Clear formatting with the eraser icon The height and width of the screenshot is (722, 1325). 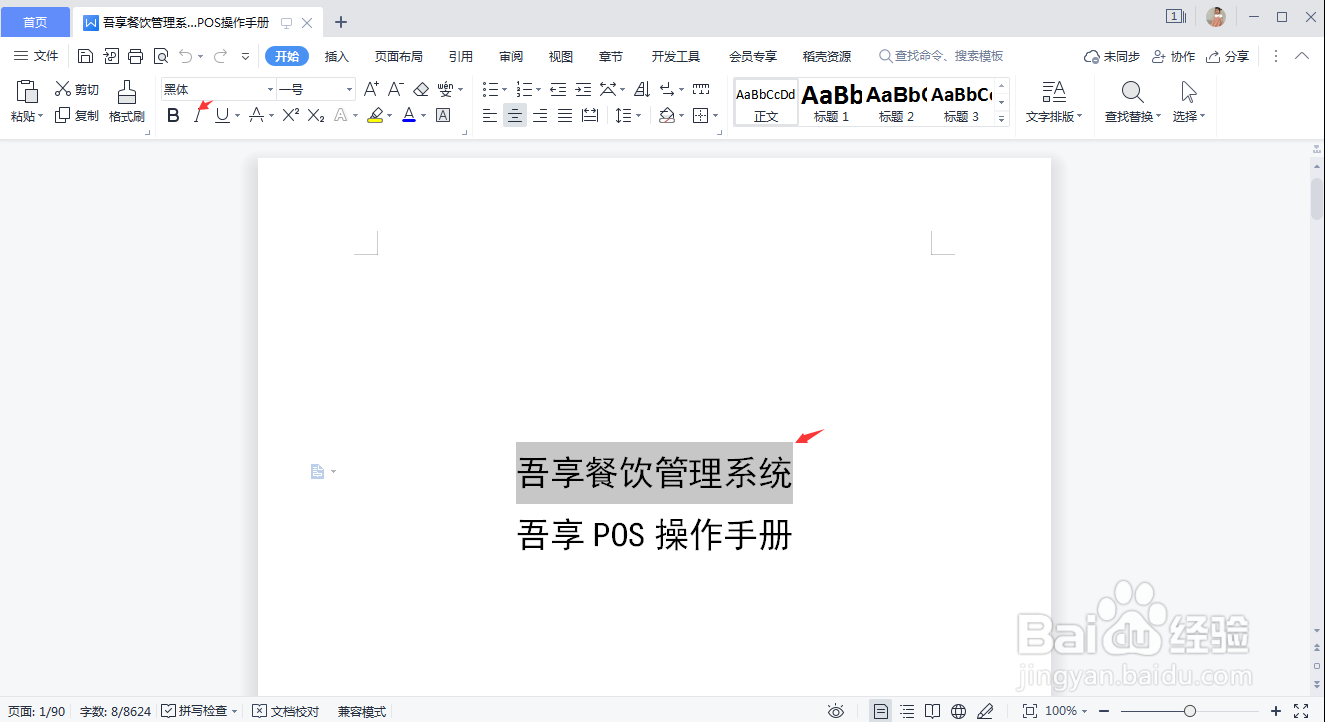(421, 89)
